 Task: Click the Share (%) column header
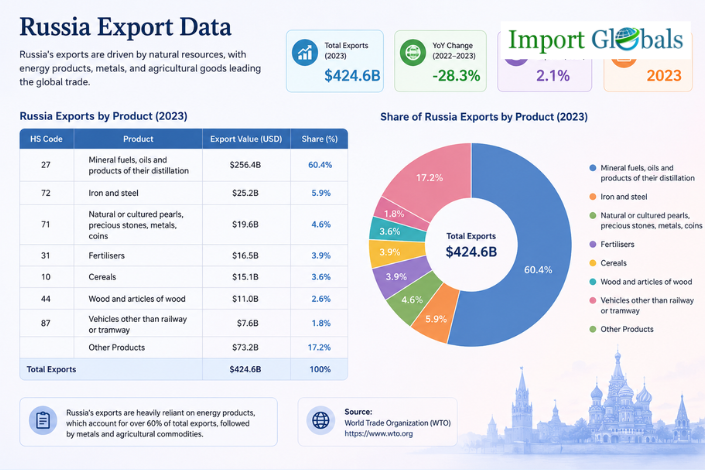tap(319, 139)
